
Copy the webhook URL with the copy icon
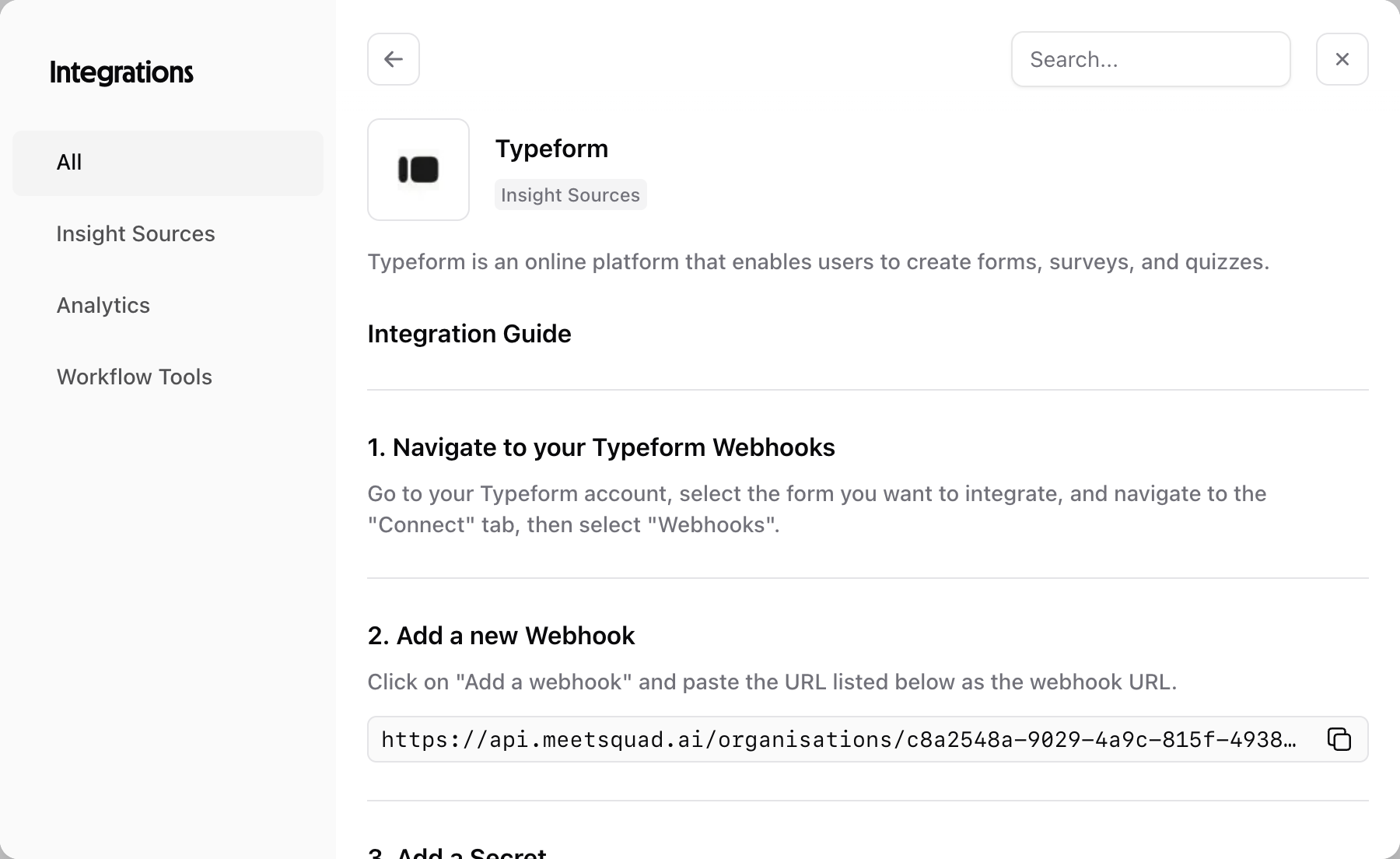(1339, 739)
